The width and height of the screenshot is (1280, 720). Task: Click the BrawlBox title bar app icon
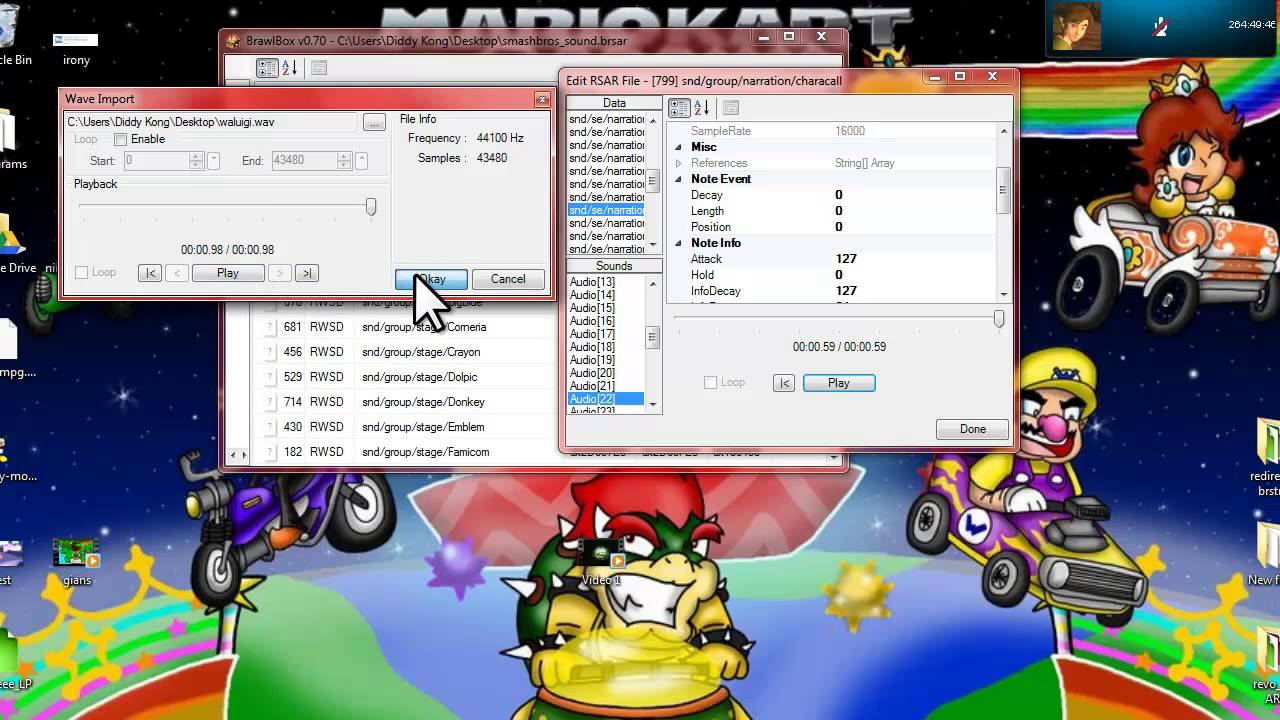tap(234, 41)
